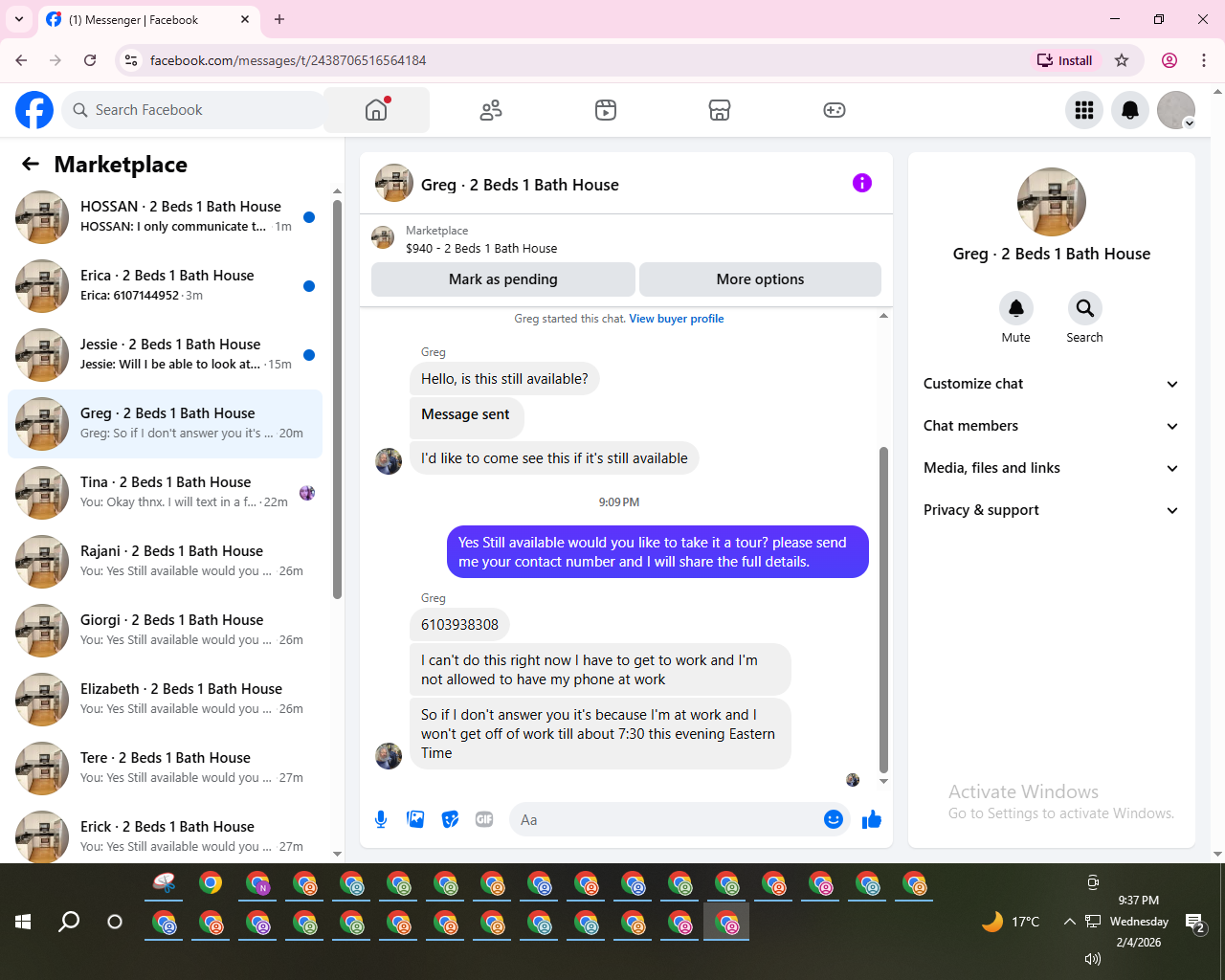This screenshot has width=1225, height=980.
Task: Open the purple conversation information icon
Action: [x=862, y=183]
